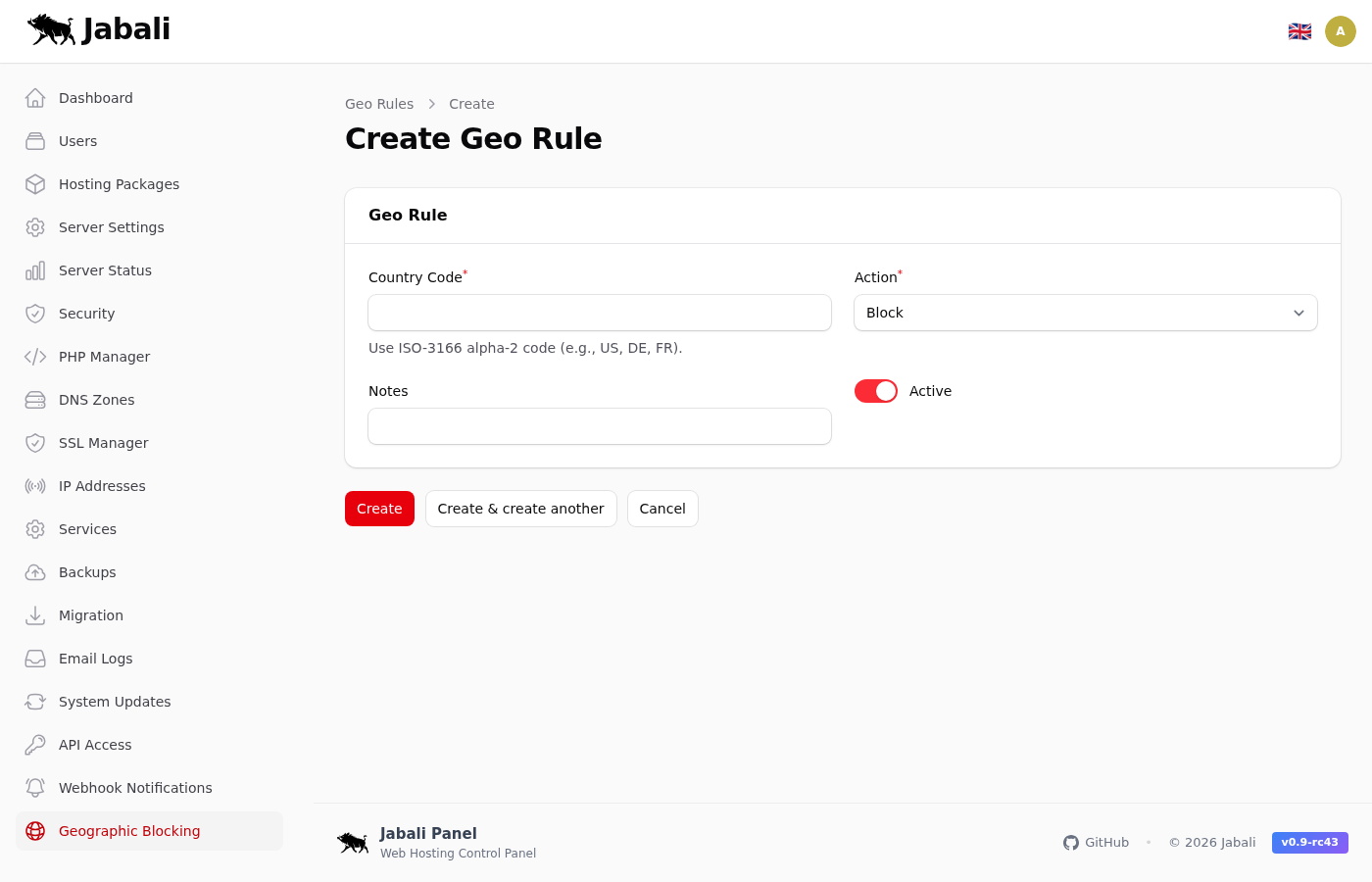Cancel the geo rule creation
Image resolution: width=1372 pixels, height=882 pixels.
pyautogui.click(x=662, y=509)
